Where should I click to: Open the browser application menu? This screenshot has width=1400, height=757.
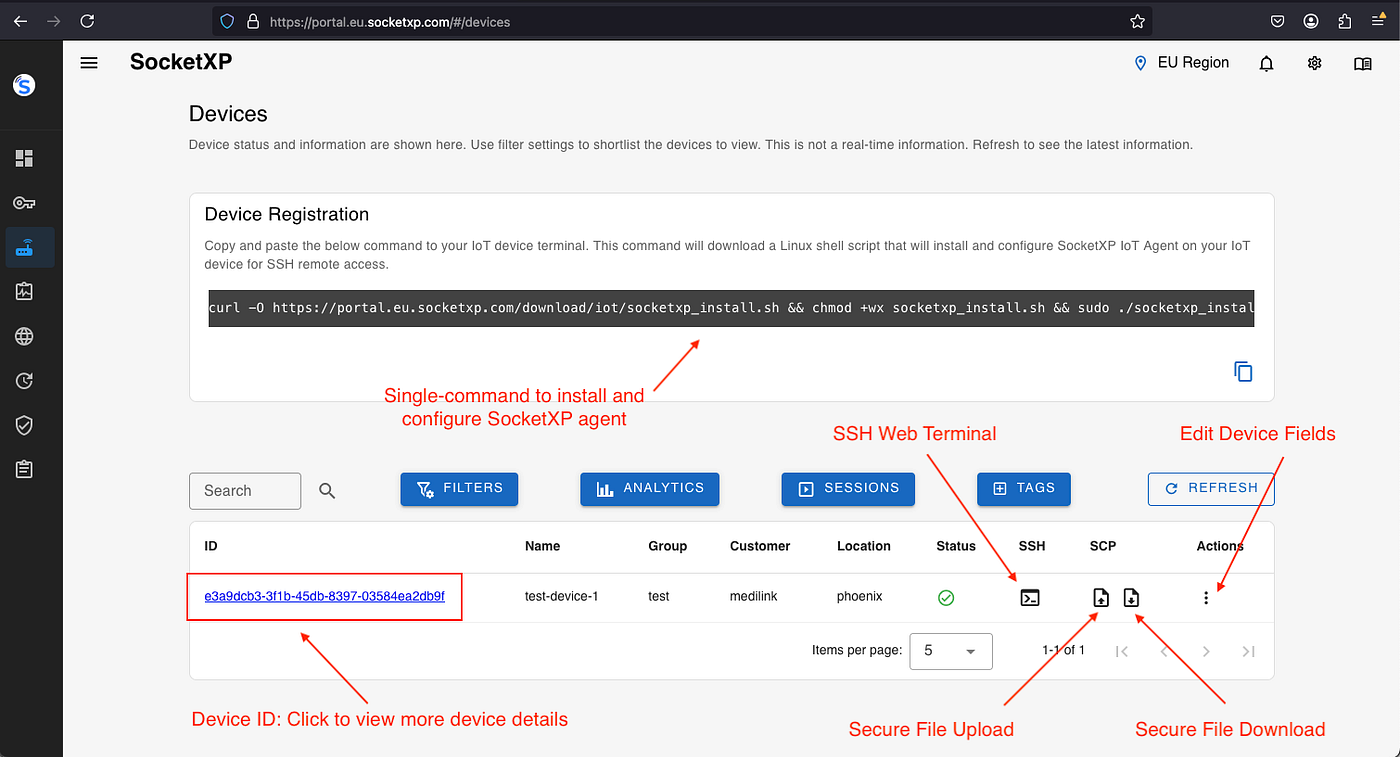coord(1377,21)
